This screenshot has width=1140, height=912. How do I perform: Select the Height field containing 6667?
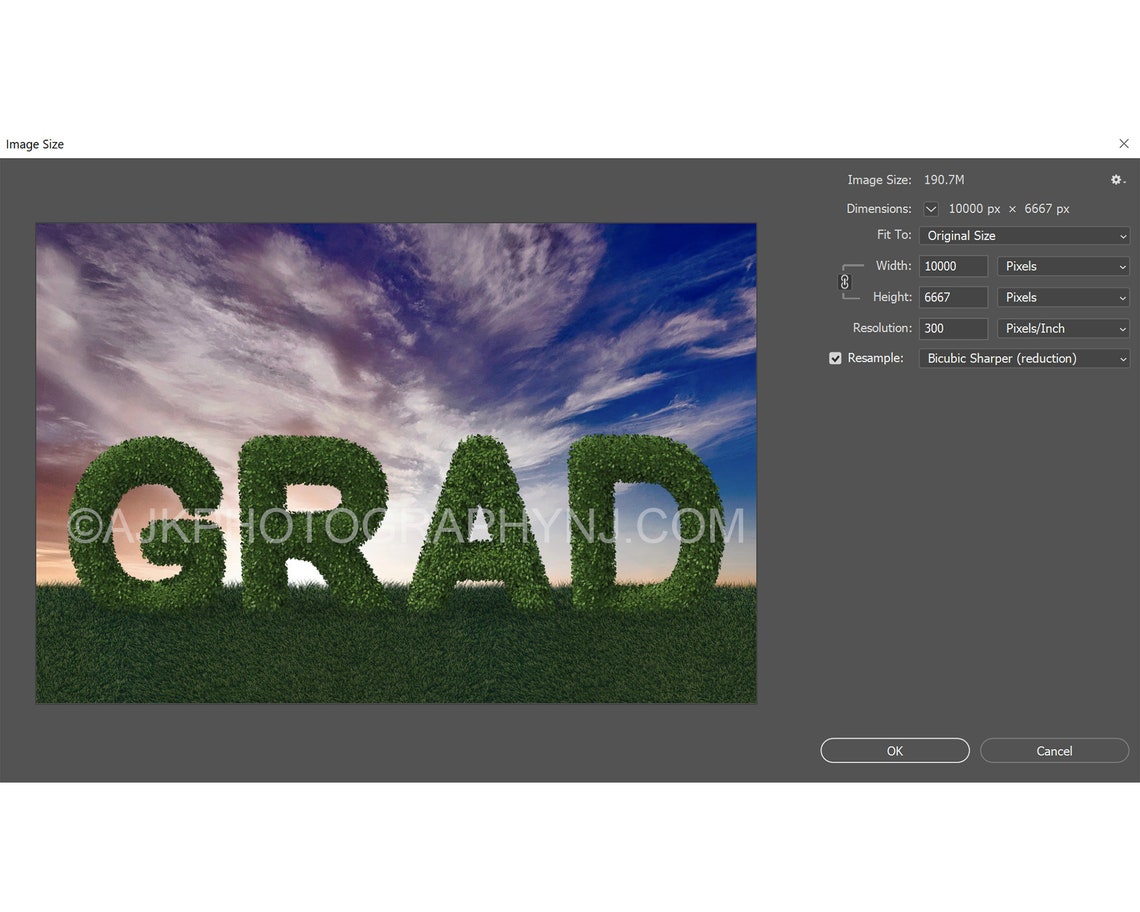pos(952,297)
